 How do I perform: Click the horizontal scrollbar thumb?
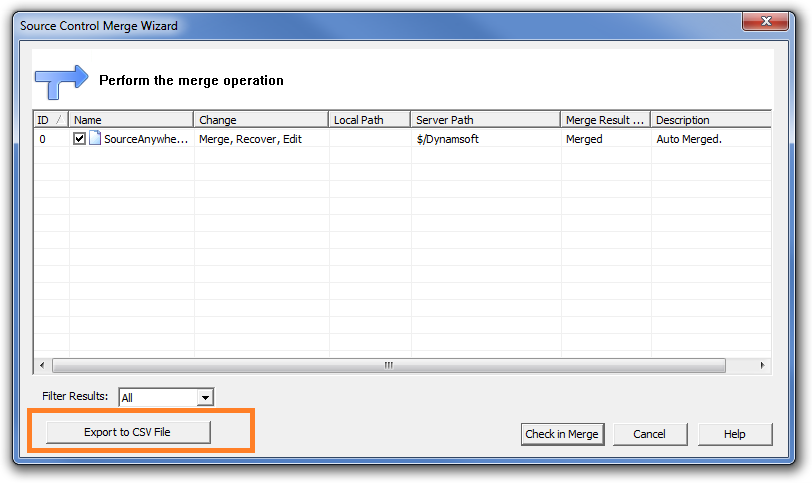tap(388, 366)
